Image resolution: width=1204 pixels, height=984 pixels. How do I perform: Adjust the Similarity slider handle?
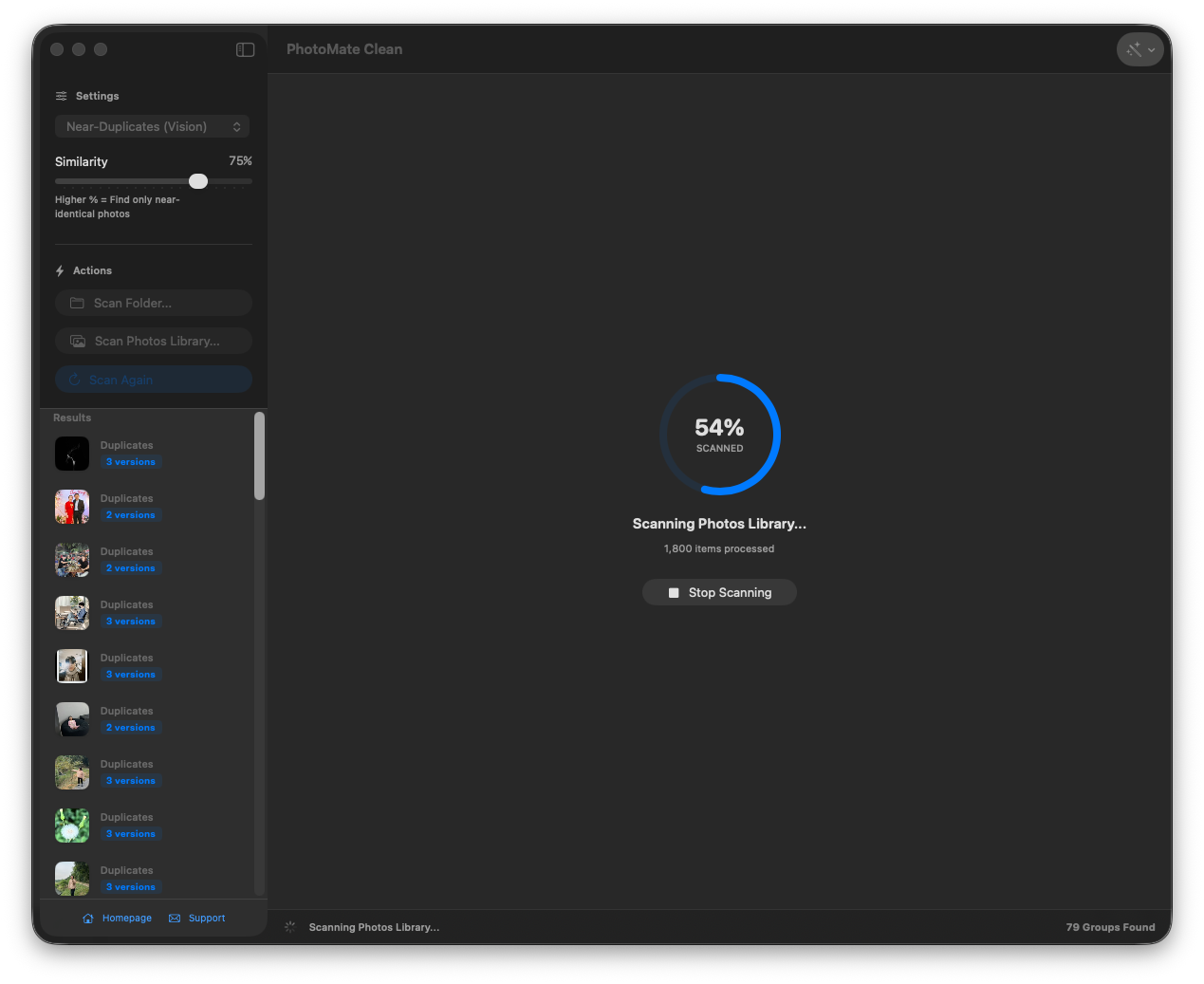coord(198,180)
